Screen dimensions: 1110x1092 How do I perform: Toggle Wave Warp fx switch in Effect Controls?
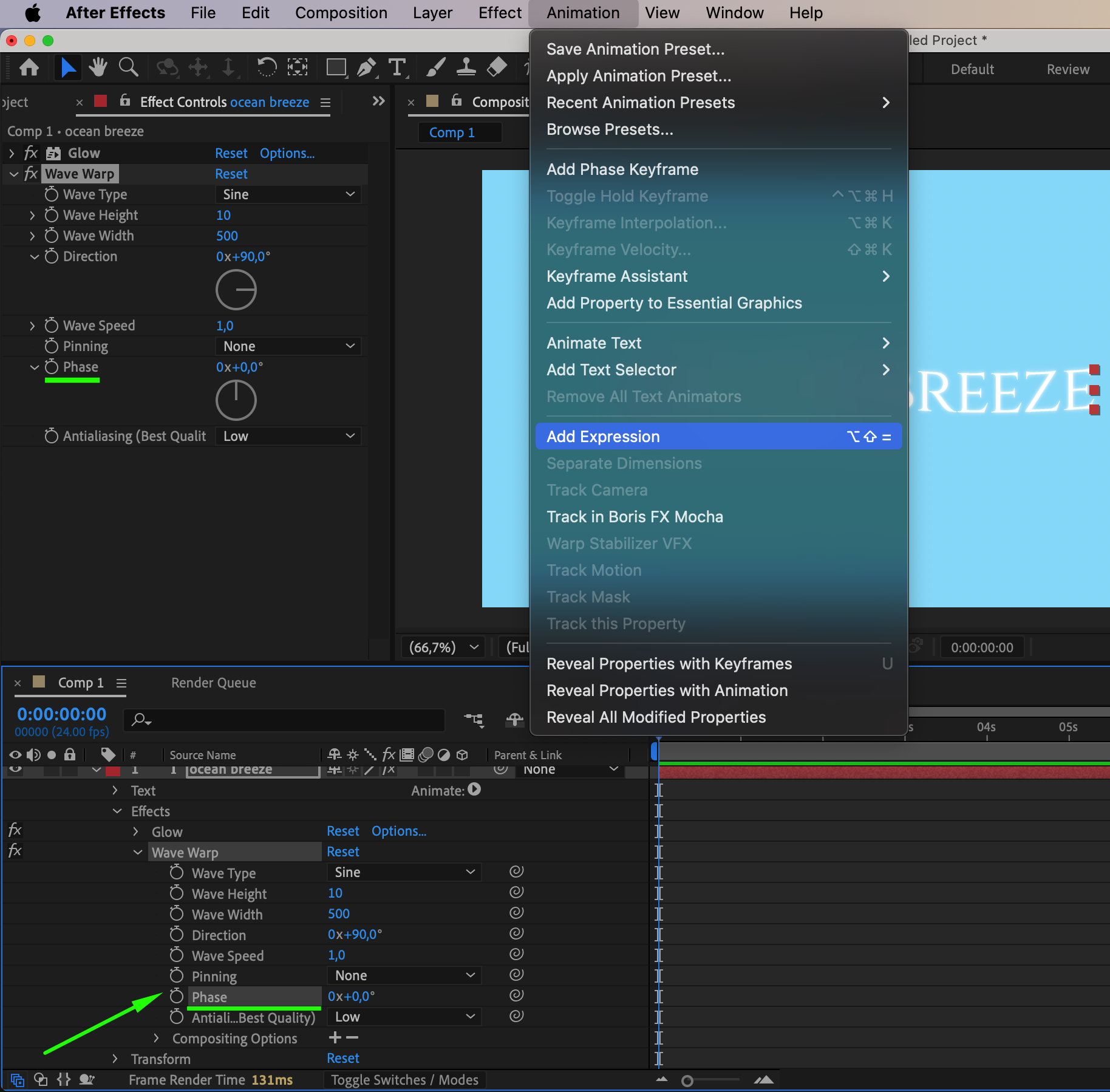point(31,174)
